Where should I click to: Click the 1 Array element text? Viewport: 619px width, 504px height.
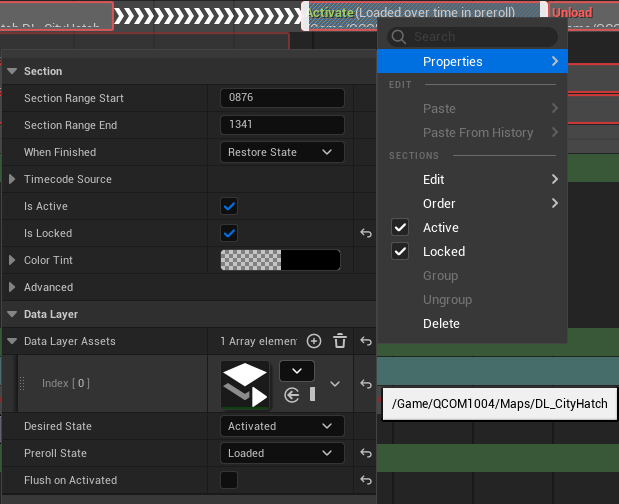258,341
